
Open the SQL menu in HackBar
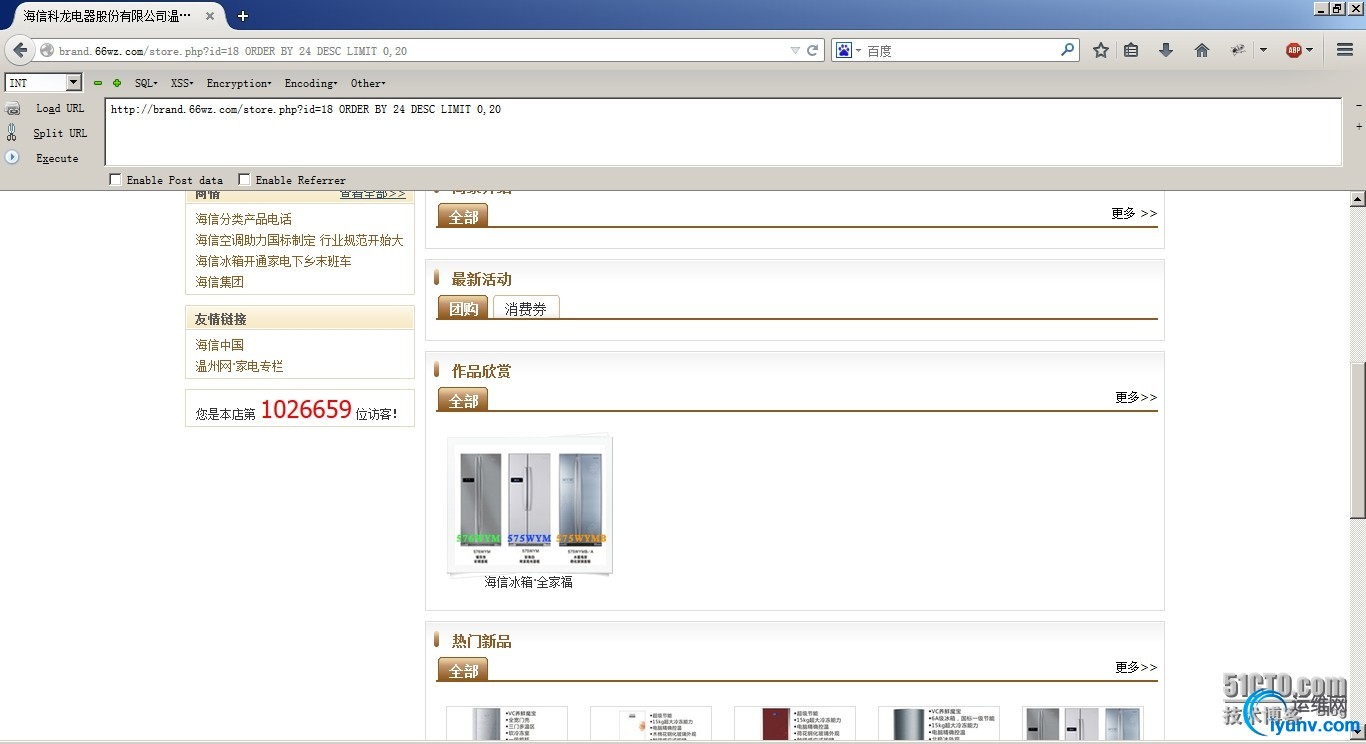(x=146, y=83)
